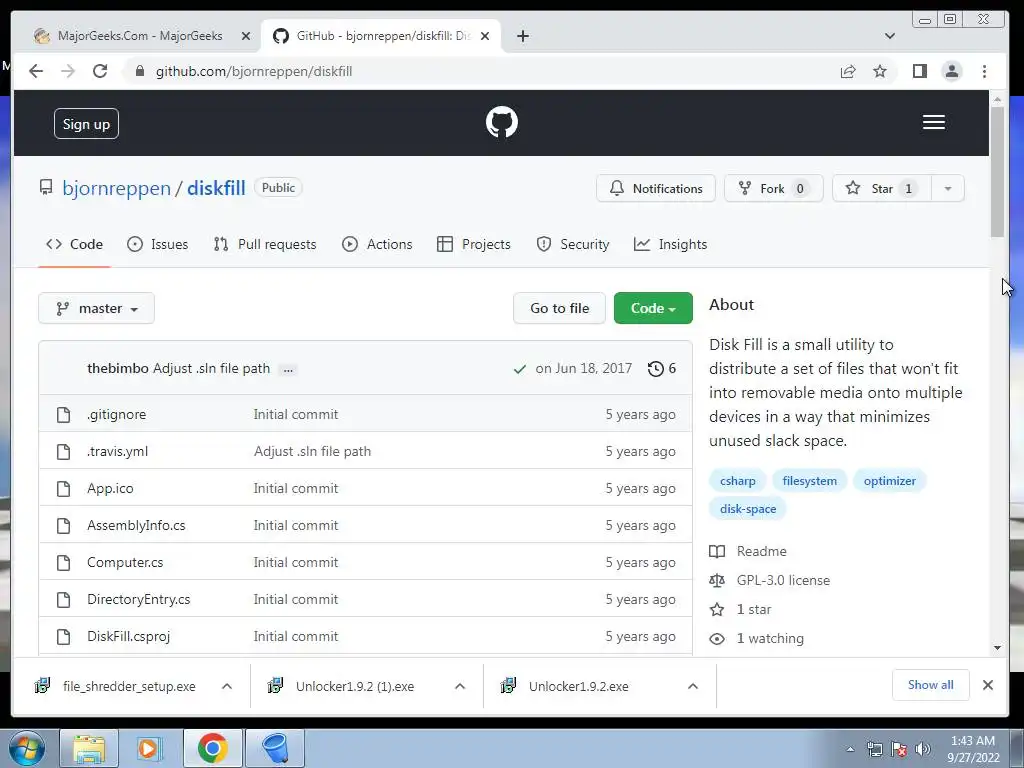The image size is (1024, 768).
Task: Click the page vertical scrollbar thumb
Action: [x=997, y=171]
